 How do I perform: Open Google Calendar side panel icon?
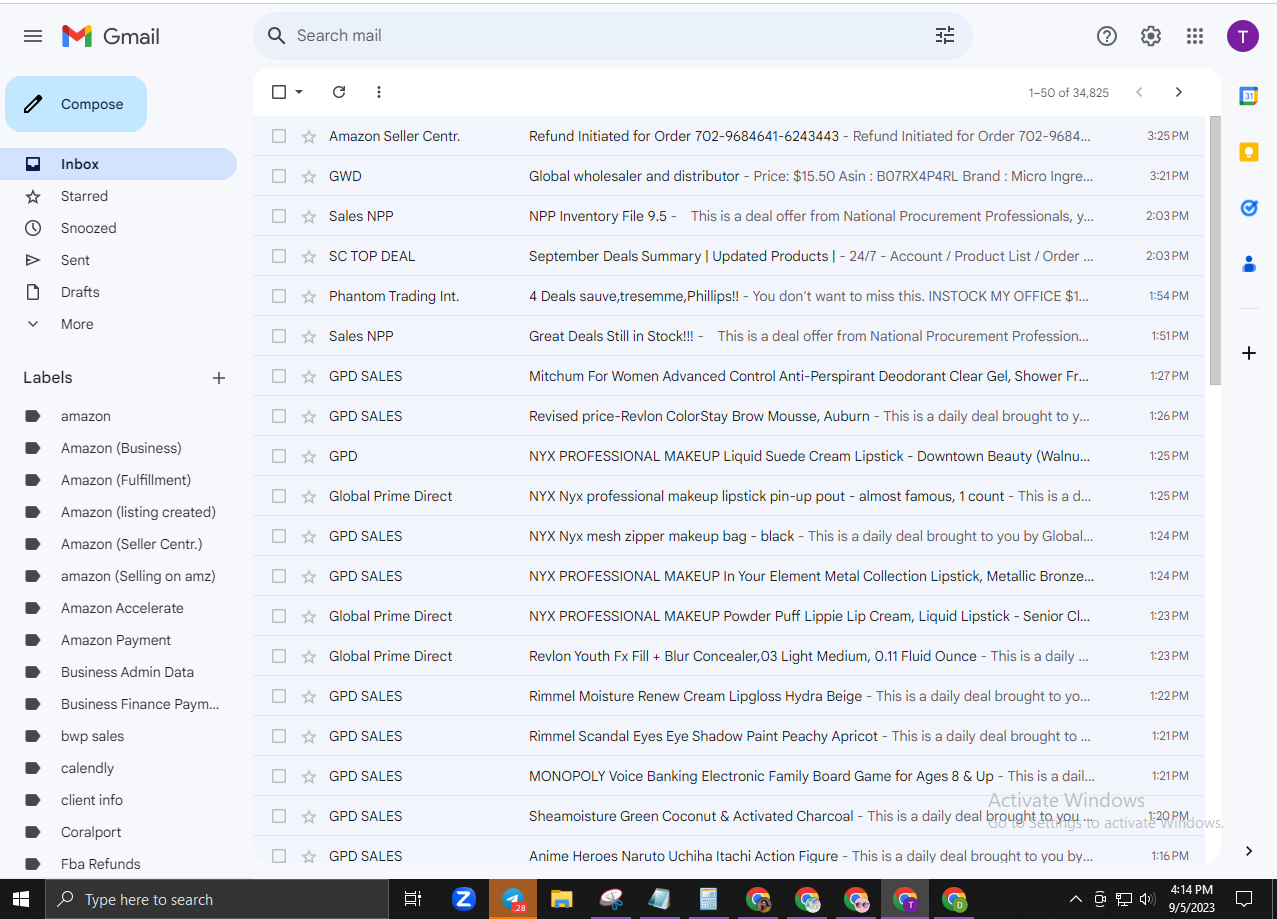point(1248,96)
